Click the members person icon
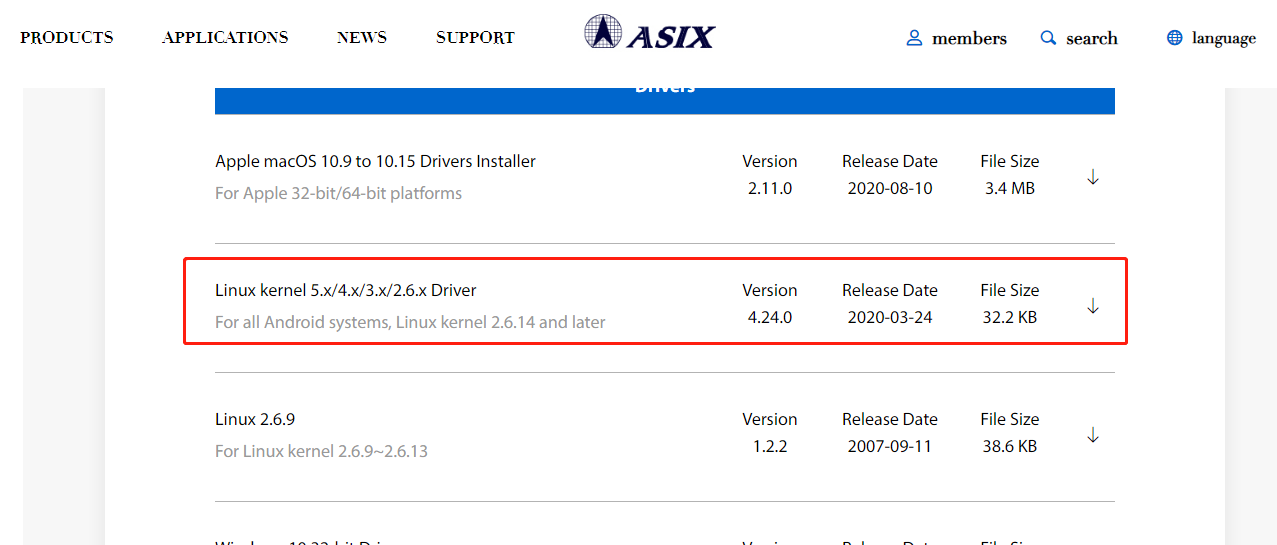The image size is (1277, 545). (x=914, y=38)
